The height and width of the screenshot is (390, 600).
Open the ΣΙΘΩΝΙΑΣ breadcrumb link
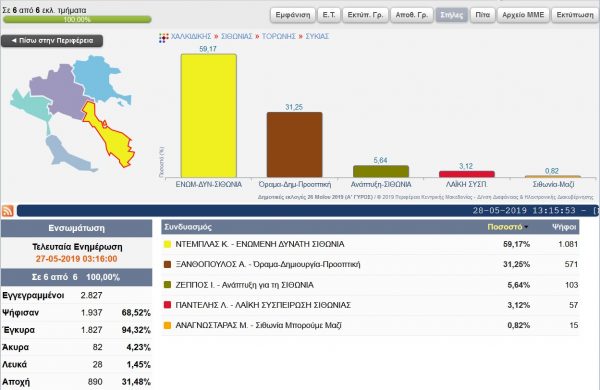[x=236, y=36]
